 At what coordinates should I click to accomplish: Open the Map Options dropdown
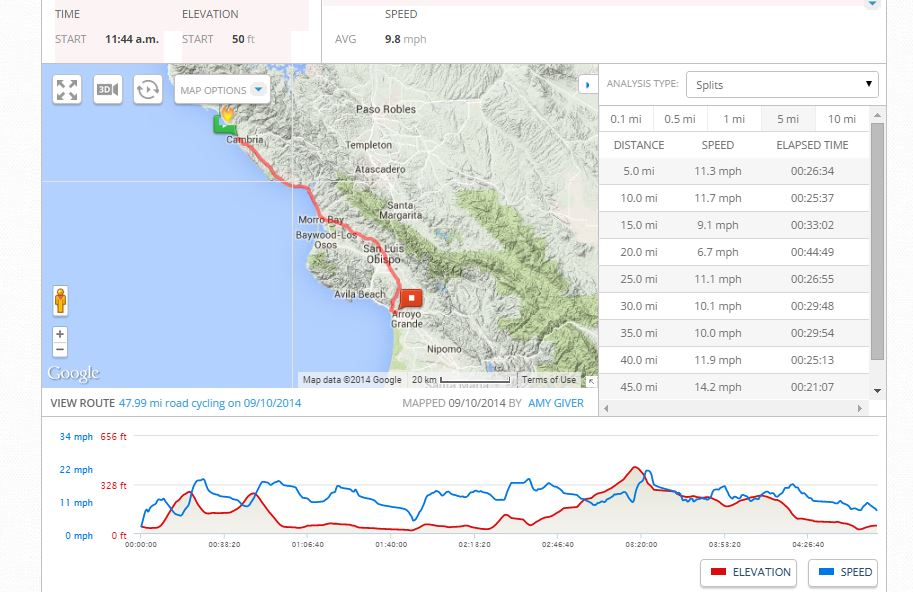tap(223, 90)
